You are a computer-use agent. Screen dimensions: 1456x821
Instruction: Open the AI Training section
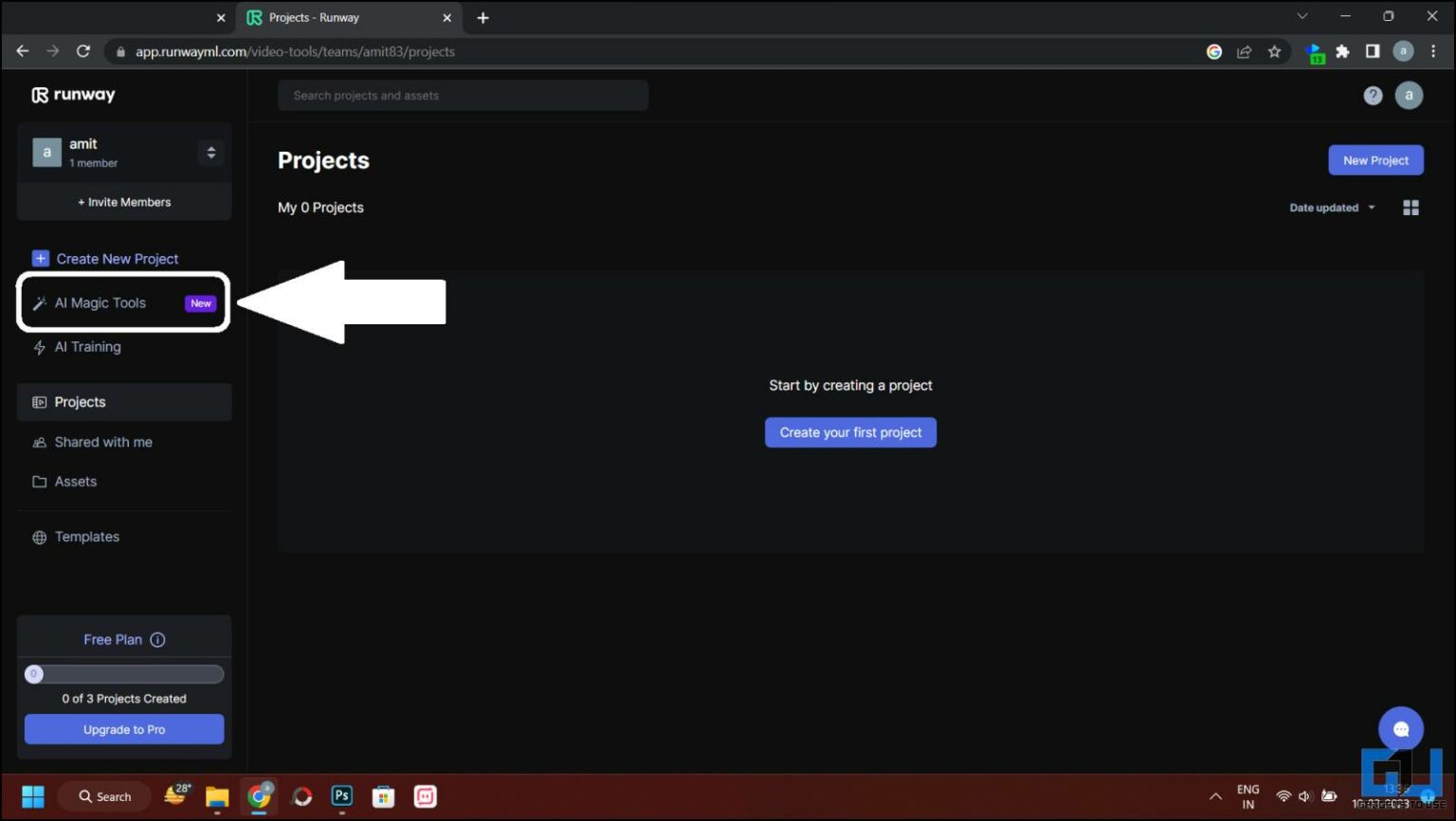tap(87, 347)
